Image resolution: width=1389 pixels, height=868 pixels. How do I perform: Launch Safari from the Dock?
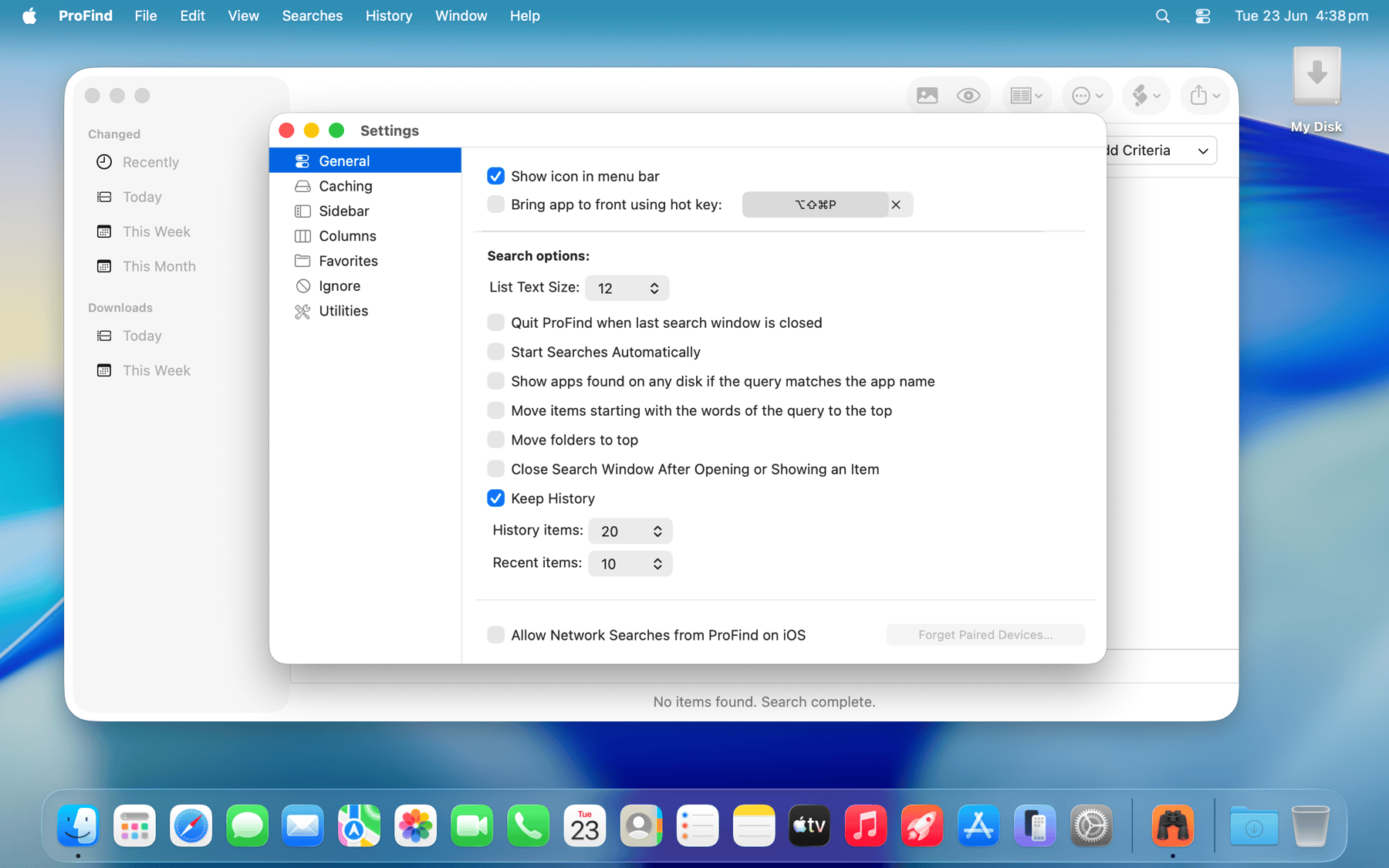(x=191, y=826)
